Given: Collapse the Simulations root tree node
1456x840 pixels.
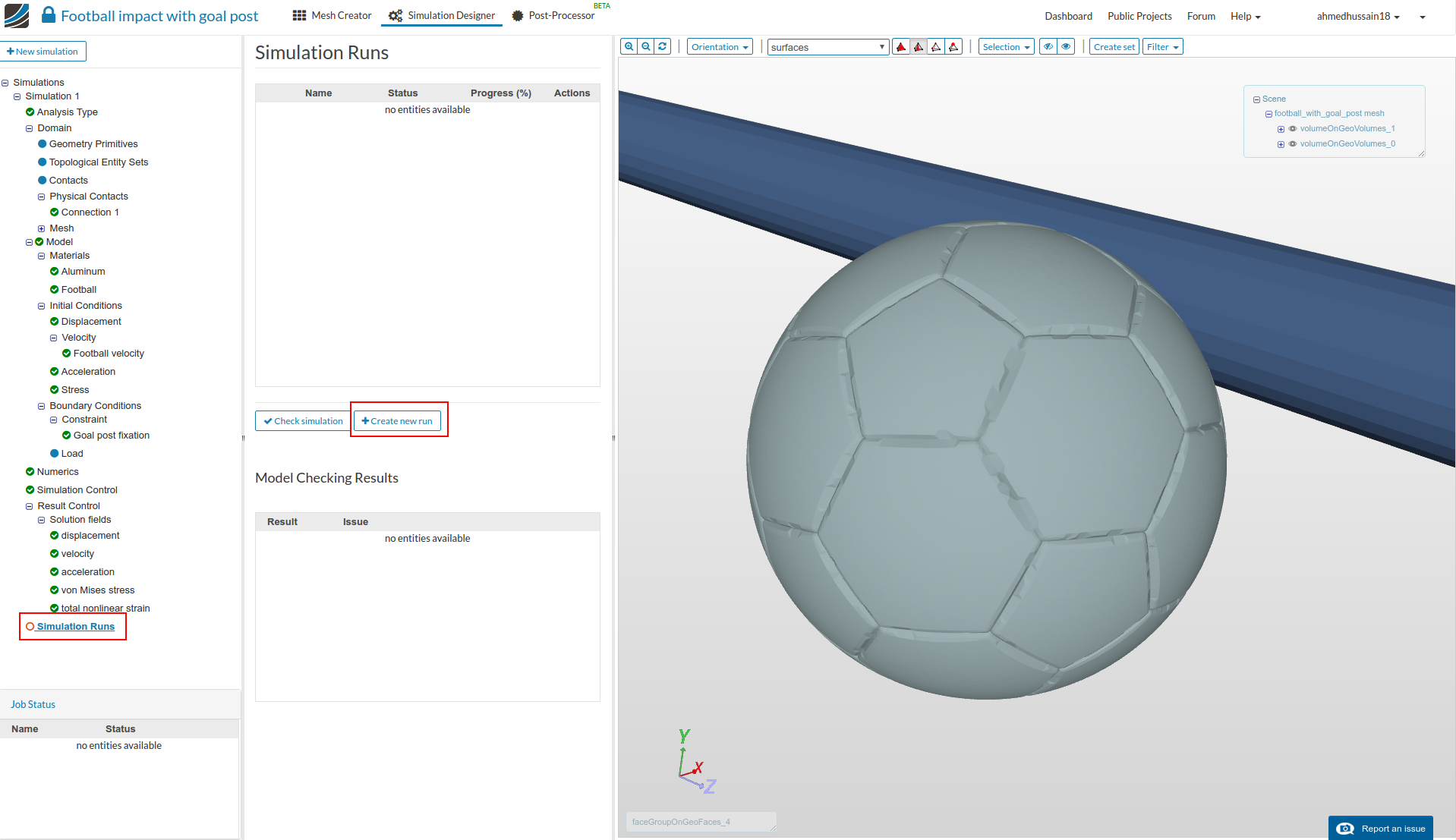Looking at the screenshot, I should pos(5,83).
